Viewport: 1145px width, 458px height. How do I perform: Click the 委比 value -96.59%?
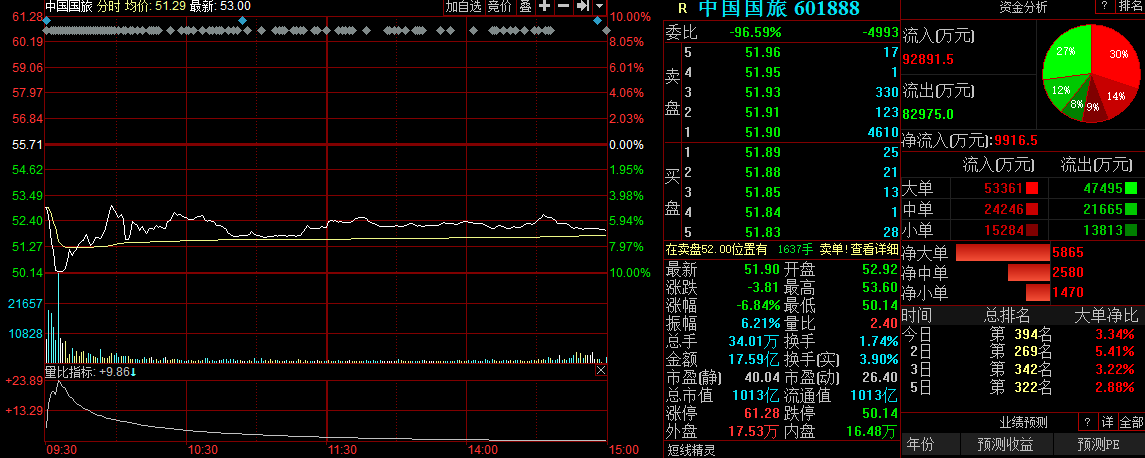(755, 32)
